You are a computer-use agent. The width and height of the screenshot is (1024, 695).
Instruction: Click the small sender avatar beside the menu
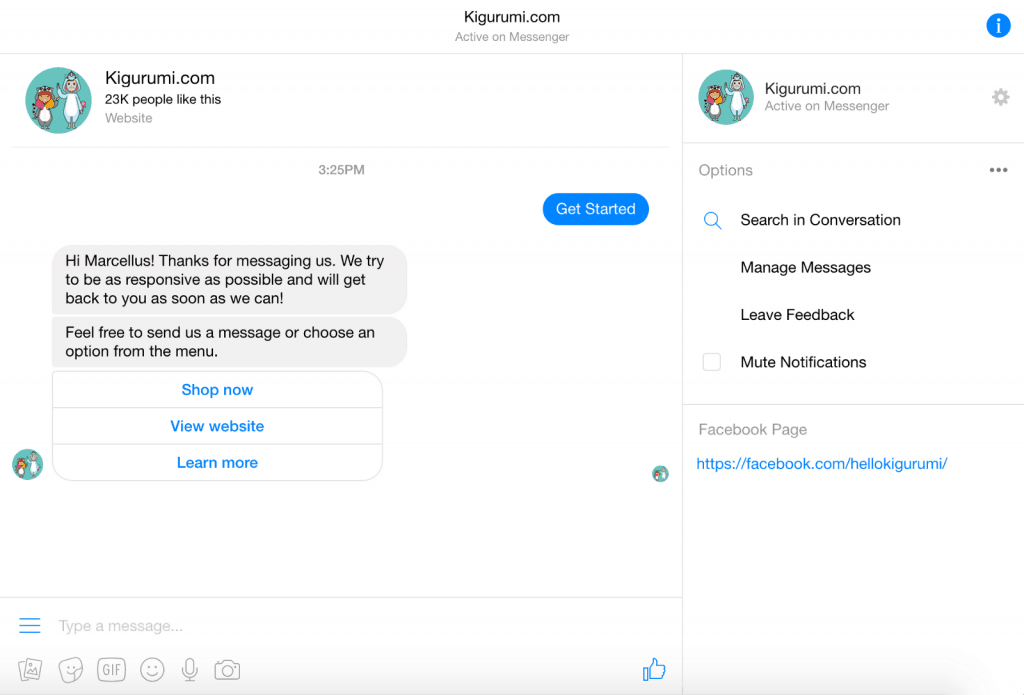(x=27, y=464)
